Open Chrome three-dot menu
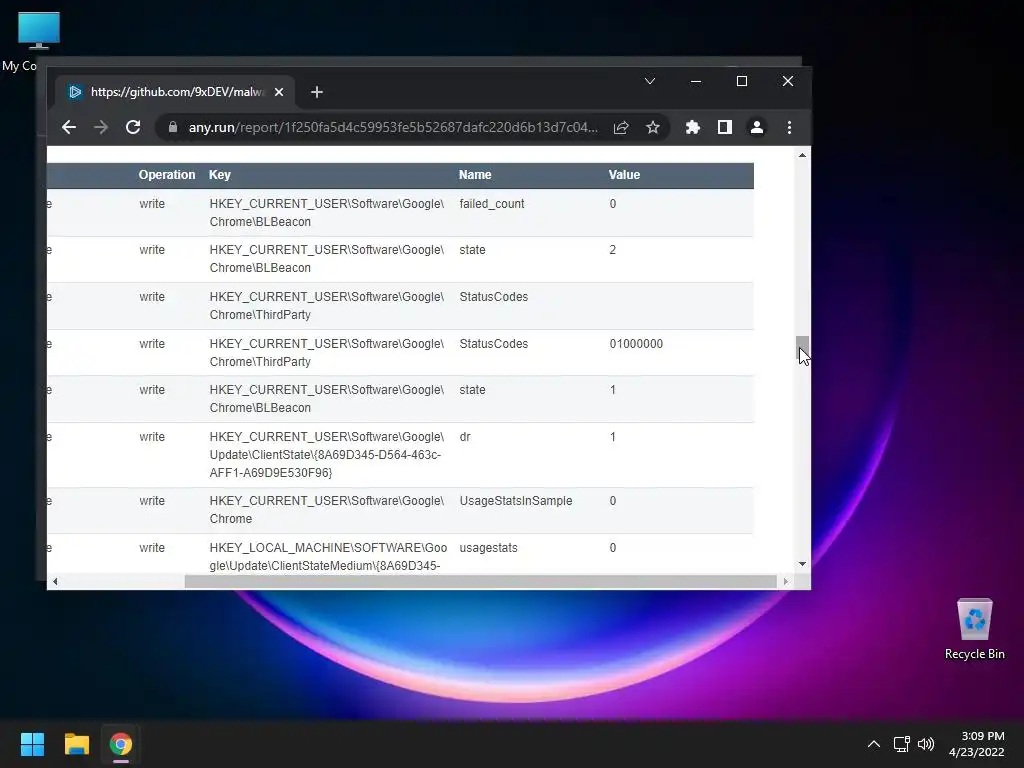This screenshot has width=1024, height=768. coord(790,127)
